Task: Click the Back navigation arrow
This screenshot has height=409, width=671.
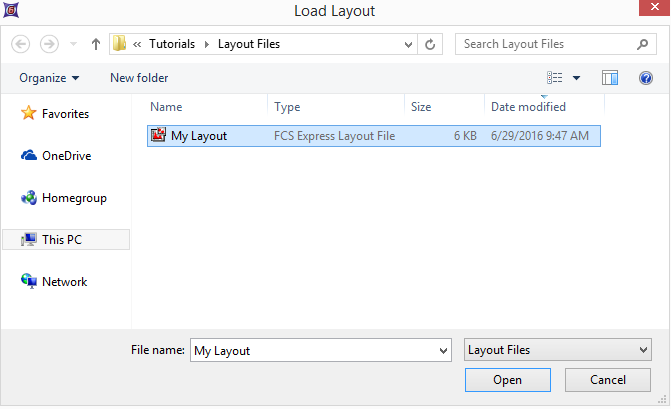Action: (21, 44)
